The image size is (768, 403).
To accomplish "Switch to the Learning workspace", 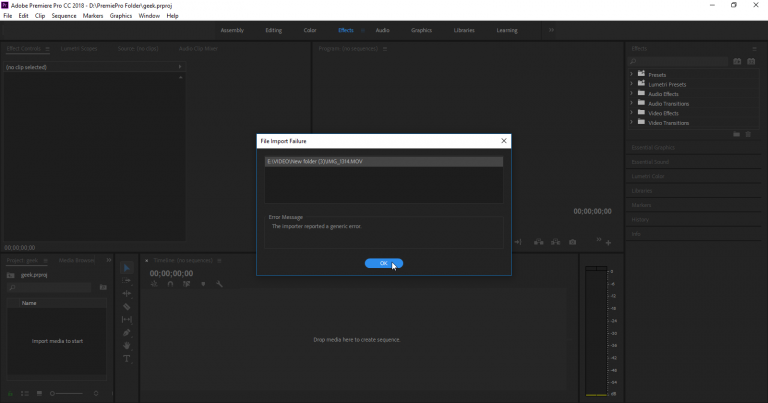I will (x=507, y=30).
